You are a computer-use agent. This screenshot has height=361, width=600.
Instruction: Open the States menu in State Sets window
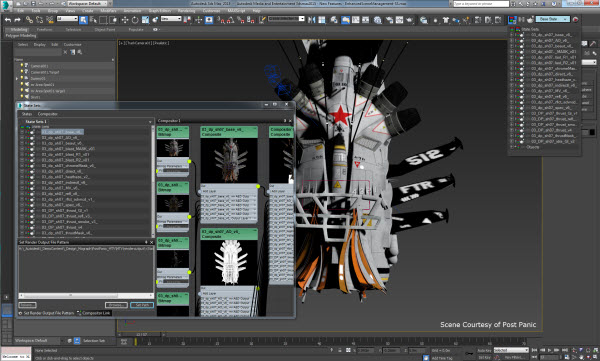point(27,114)
